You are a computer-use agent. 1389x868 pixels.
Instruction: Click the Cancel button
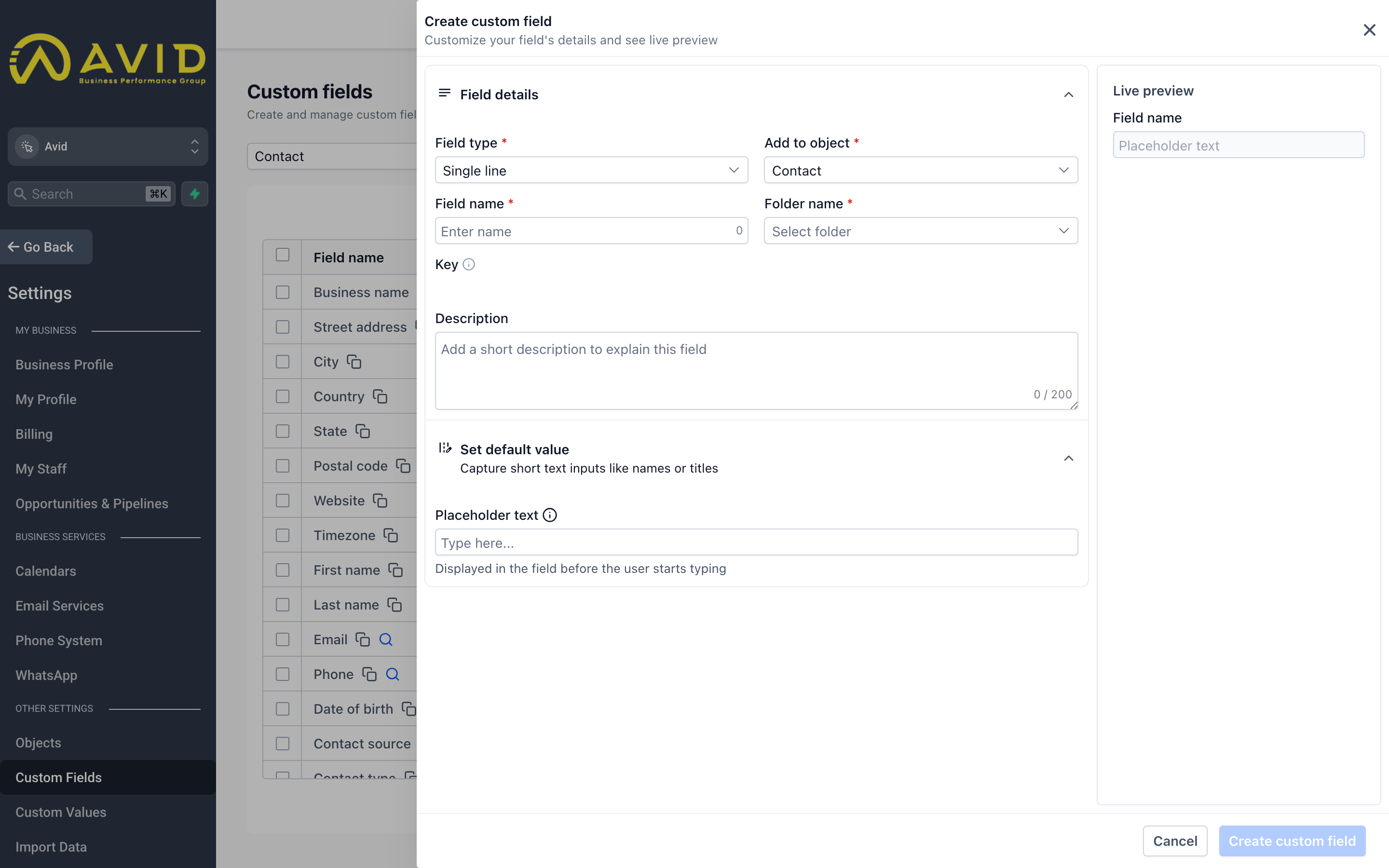[1175, 841]
